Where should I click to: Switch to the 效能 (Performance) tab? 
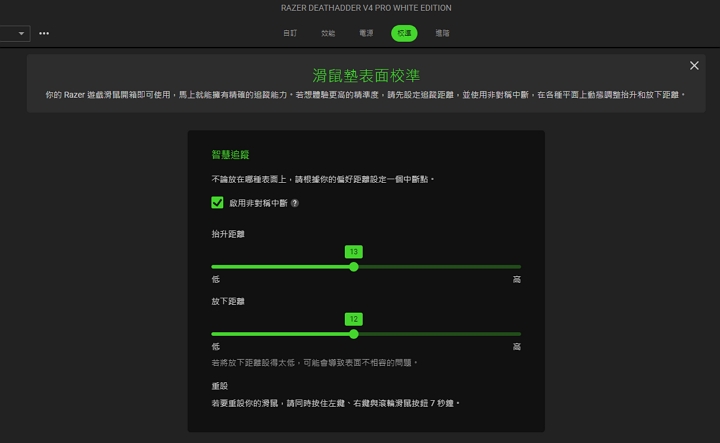328,33
